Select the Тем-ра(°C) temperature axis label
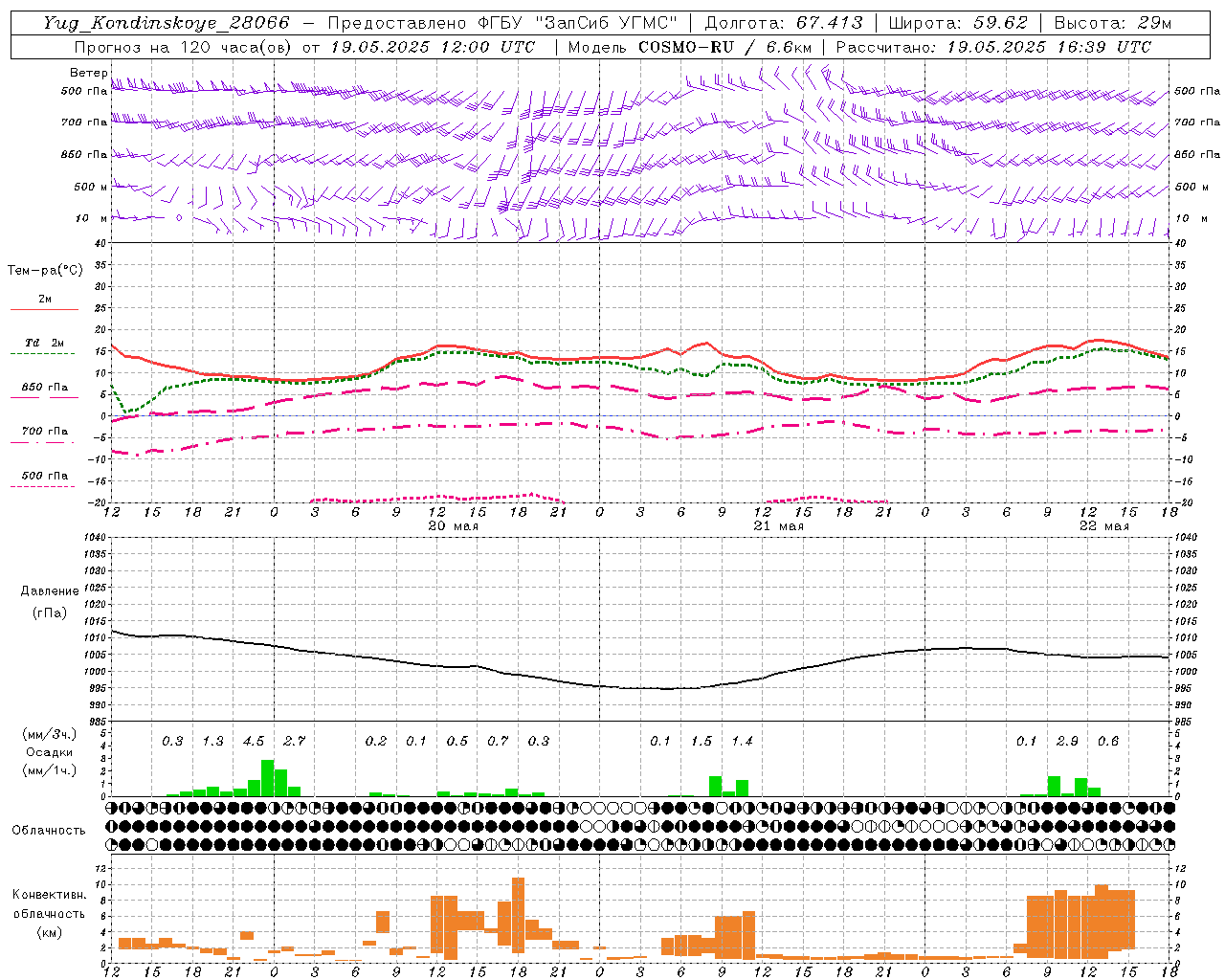1225x980 pixels. click(45, 271)
